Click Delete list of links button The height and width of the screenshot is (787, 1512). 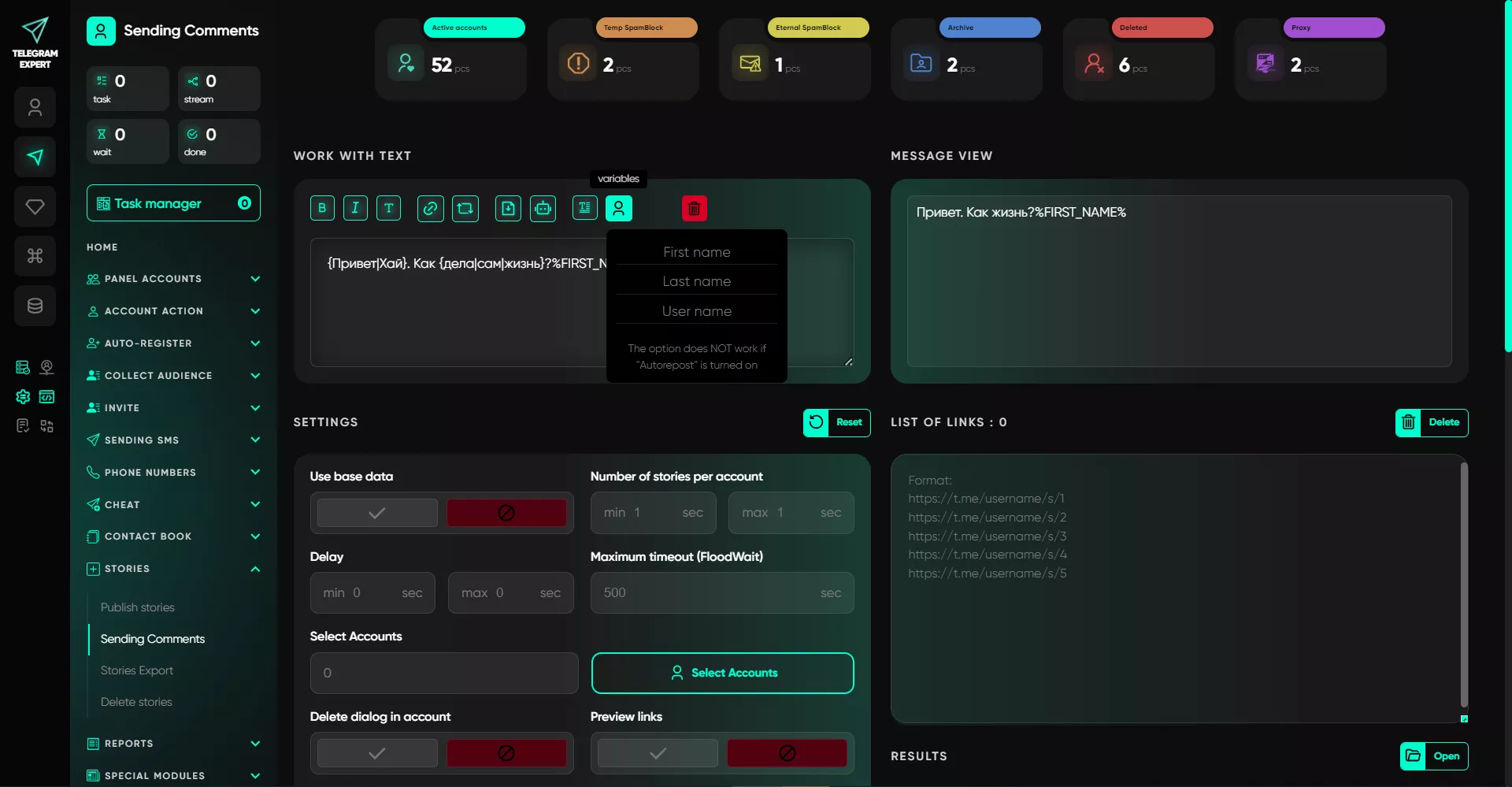(1432, 422)
